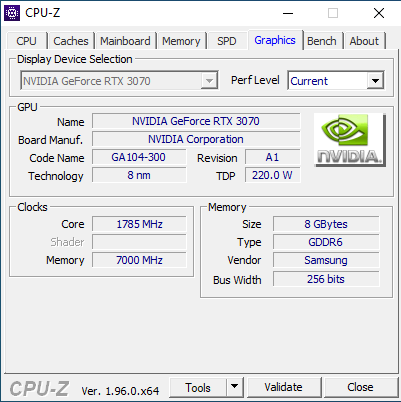Screen dimensions: 401x402
Task: Switch to the Bench tab
Action: pyautogui.click(x=322, y=41)
